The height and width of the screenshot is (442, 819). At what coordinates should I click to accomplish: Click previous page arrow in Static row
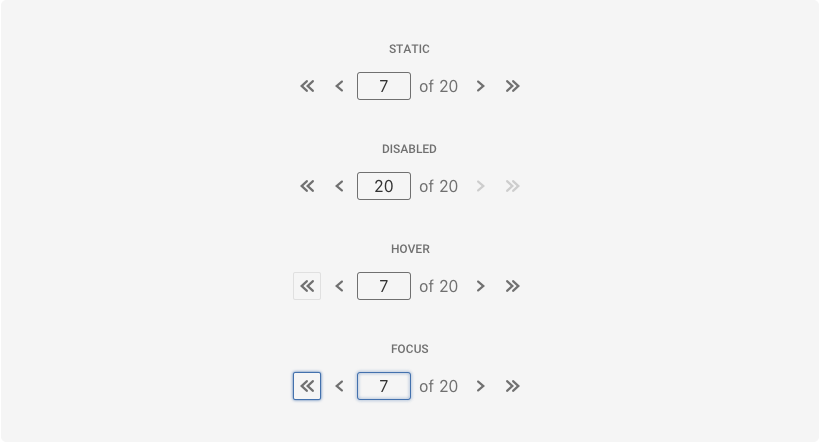click(339, 86)
